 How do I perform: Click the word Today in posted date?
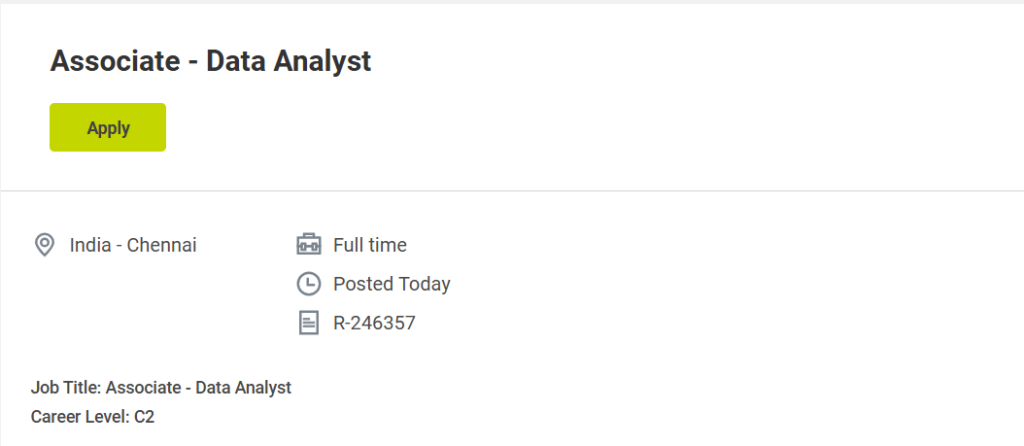click(x=425, y=284)
